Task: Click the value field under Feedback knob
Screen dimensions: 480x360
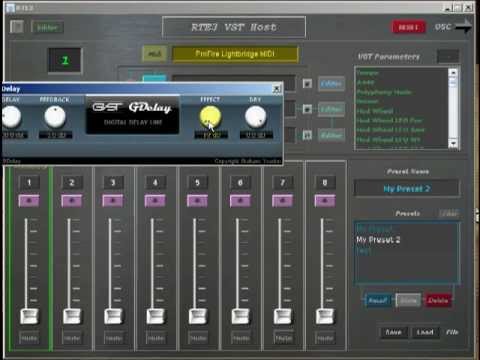Action: (56, 135)
